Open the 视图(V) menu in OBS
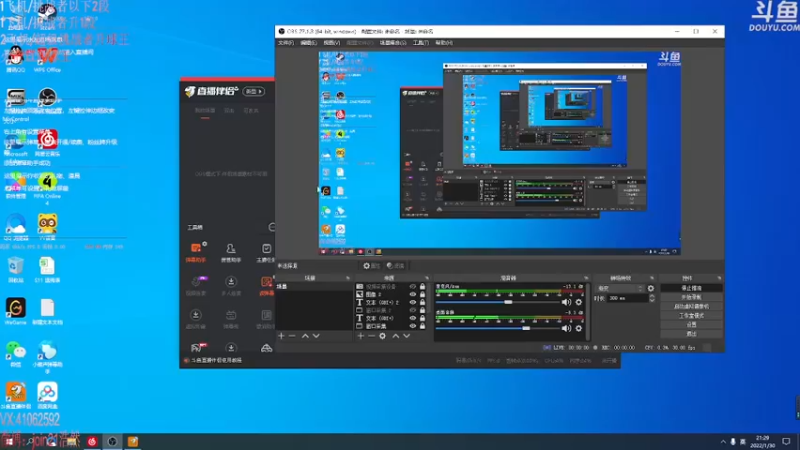 pos(332,43)
